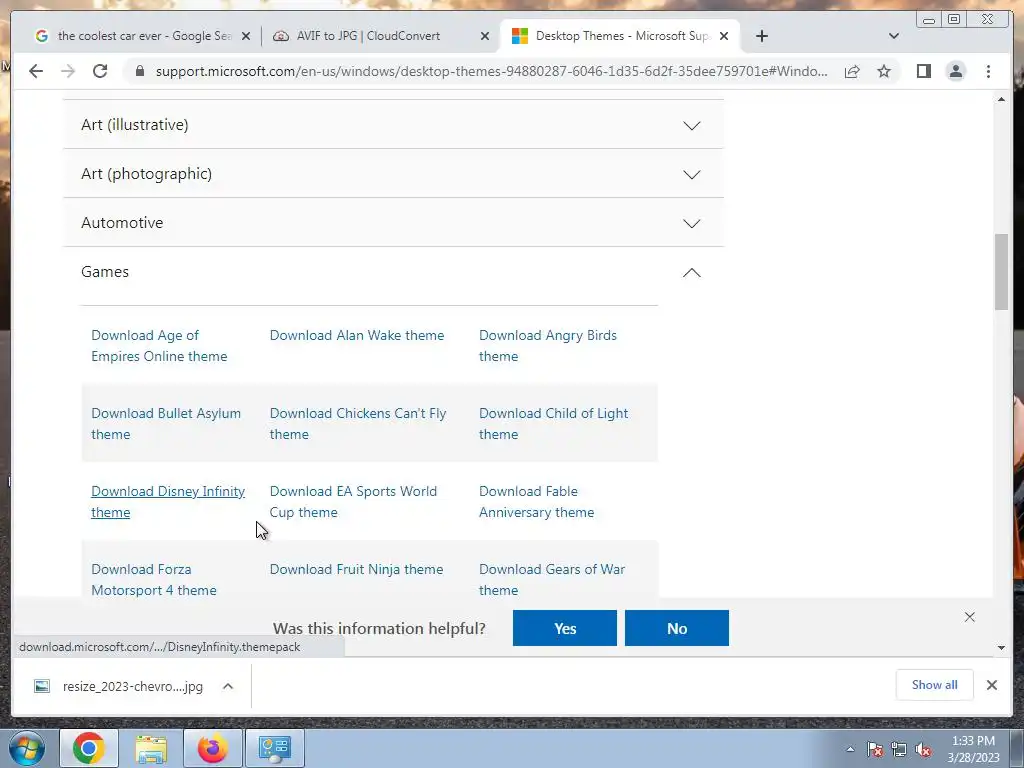Collapse the Games section
The image size is (1024, 768).
393,272
